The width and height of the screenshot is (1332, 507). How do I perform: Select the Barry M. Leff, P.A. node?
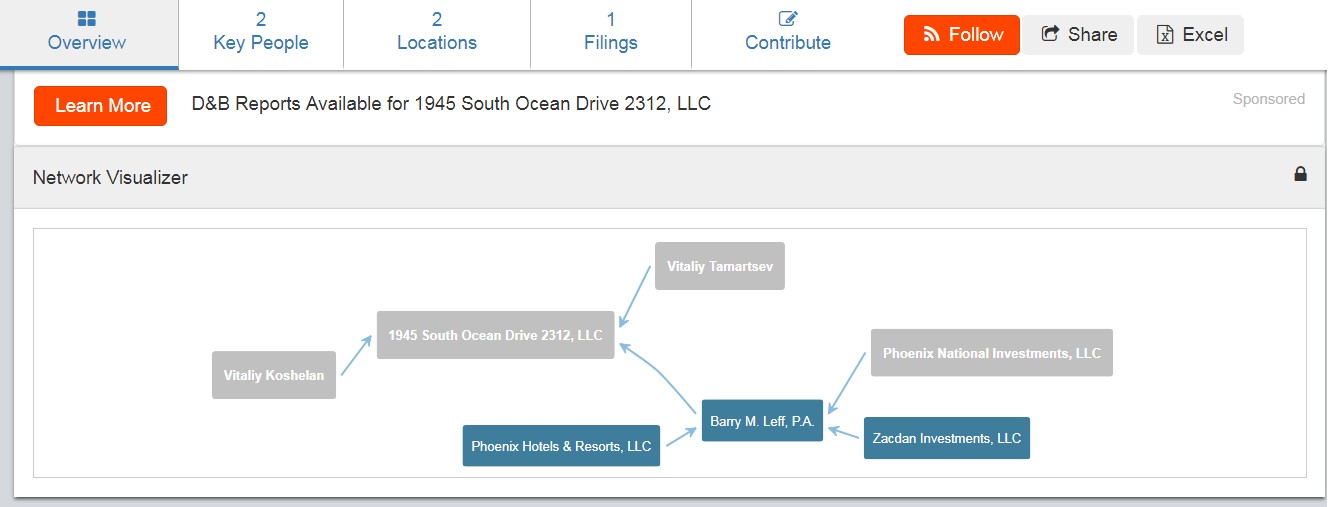point(762,421)
